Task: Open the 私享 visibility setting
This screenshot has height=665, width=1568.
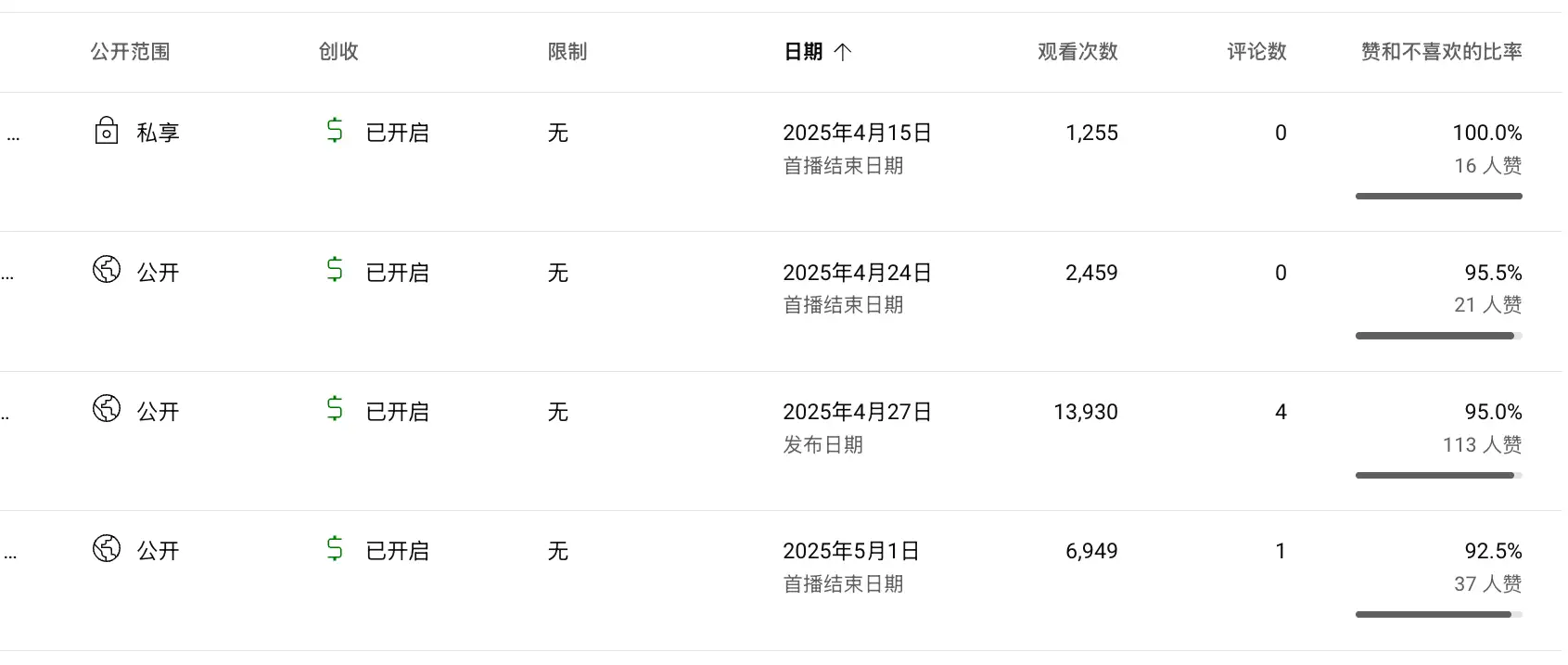Action: coord(158,133)
